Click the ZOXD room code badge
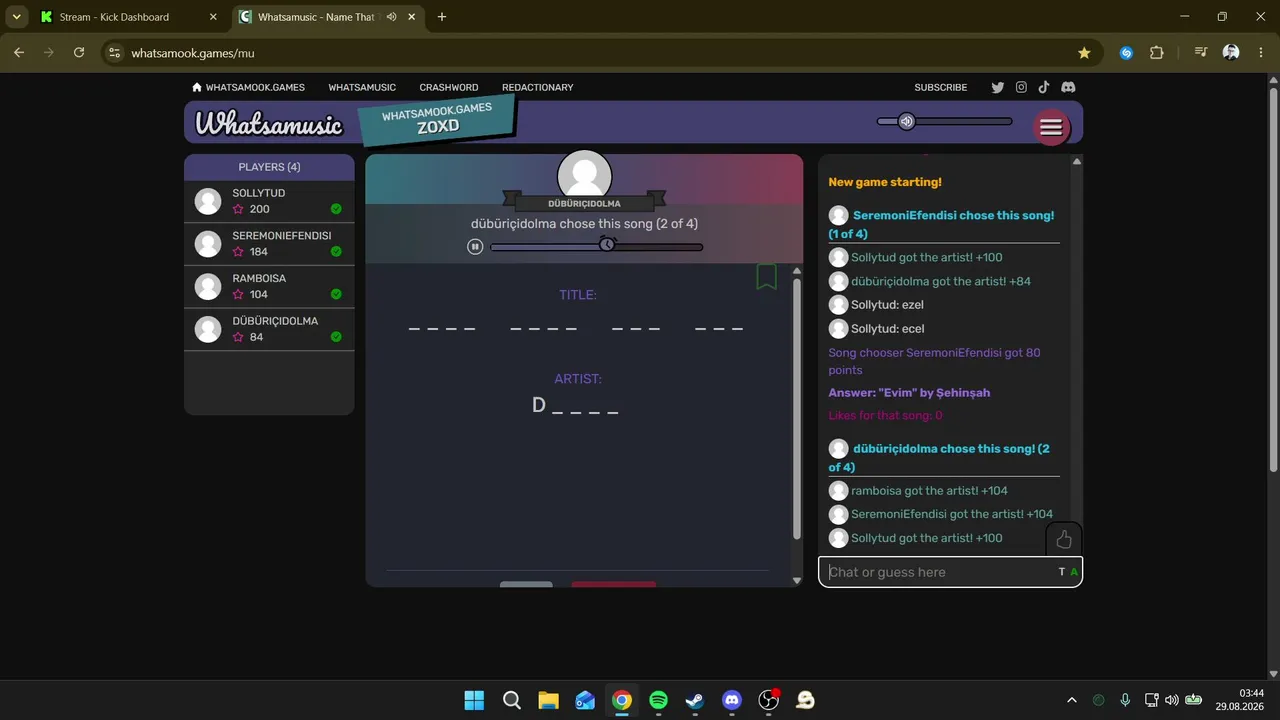1280x720 pixels. tap(437, 119)
